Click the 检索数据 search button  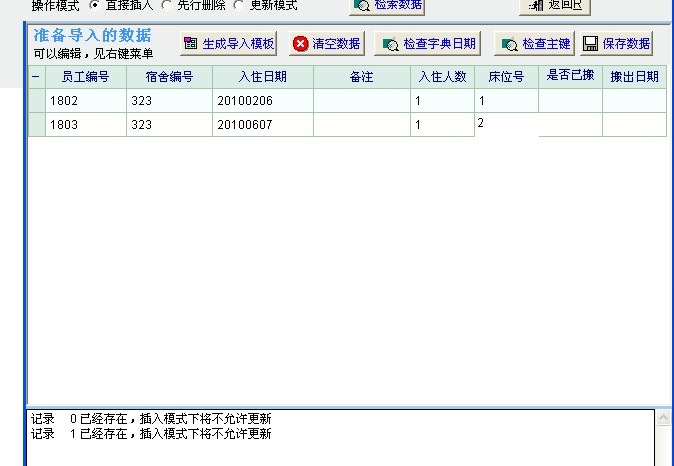387,5
